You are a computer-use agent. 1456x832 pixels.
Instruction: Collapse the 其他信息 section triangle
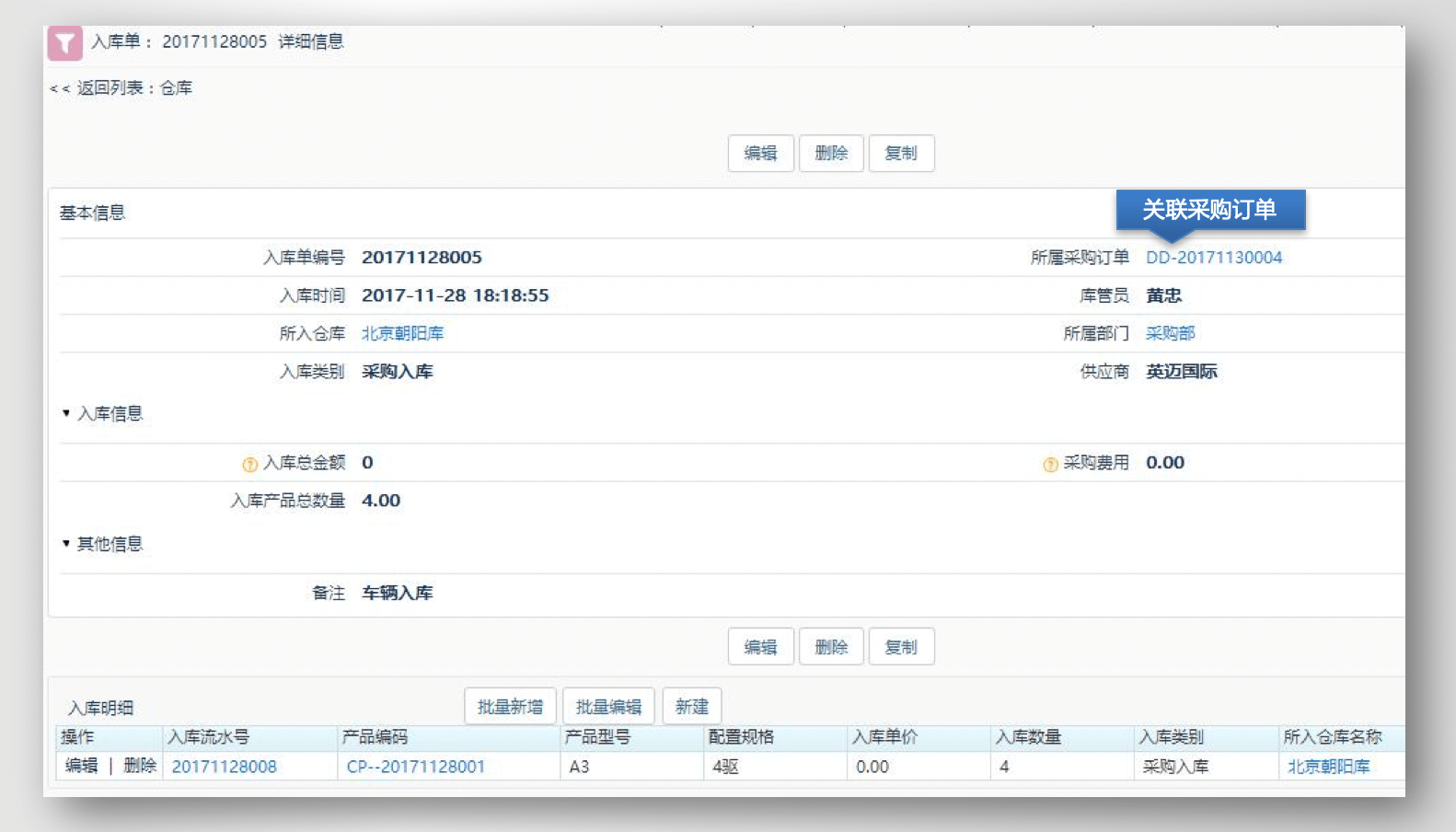66,543
